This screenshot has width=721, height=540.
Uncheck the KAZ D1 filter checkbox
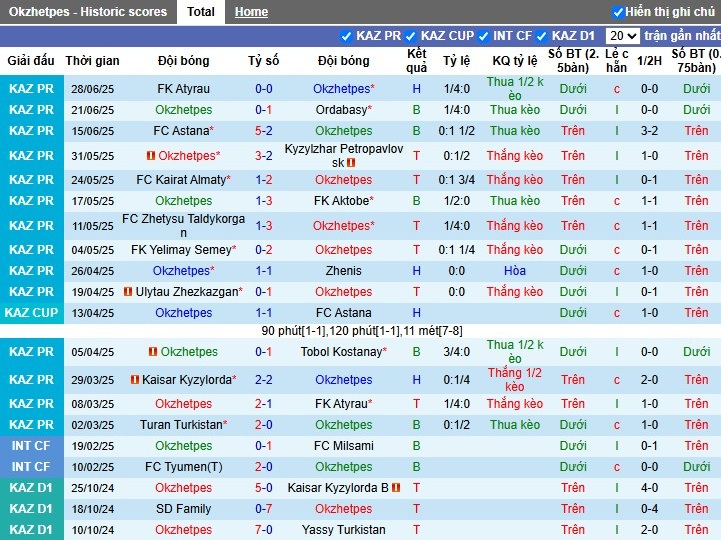point(542,36)
